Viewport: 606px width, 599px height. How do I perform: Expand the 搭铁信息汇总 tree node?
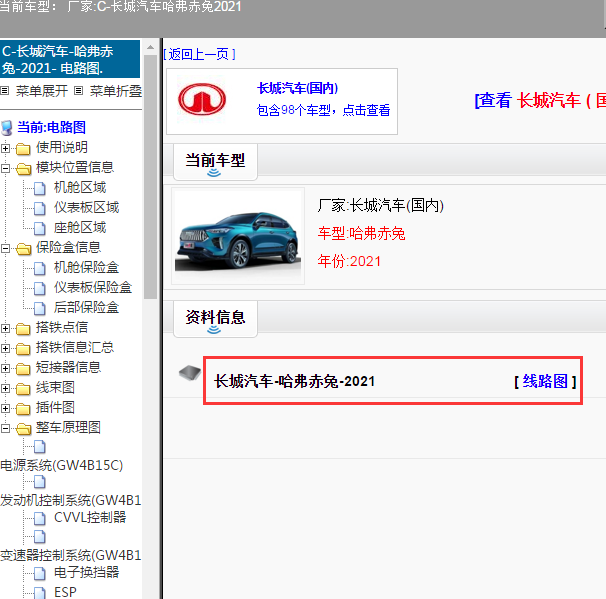click(5, 349)
